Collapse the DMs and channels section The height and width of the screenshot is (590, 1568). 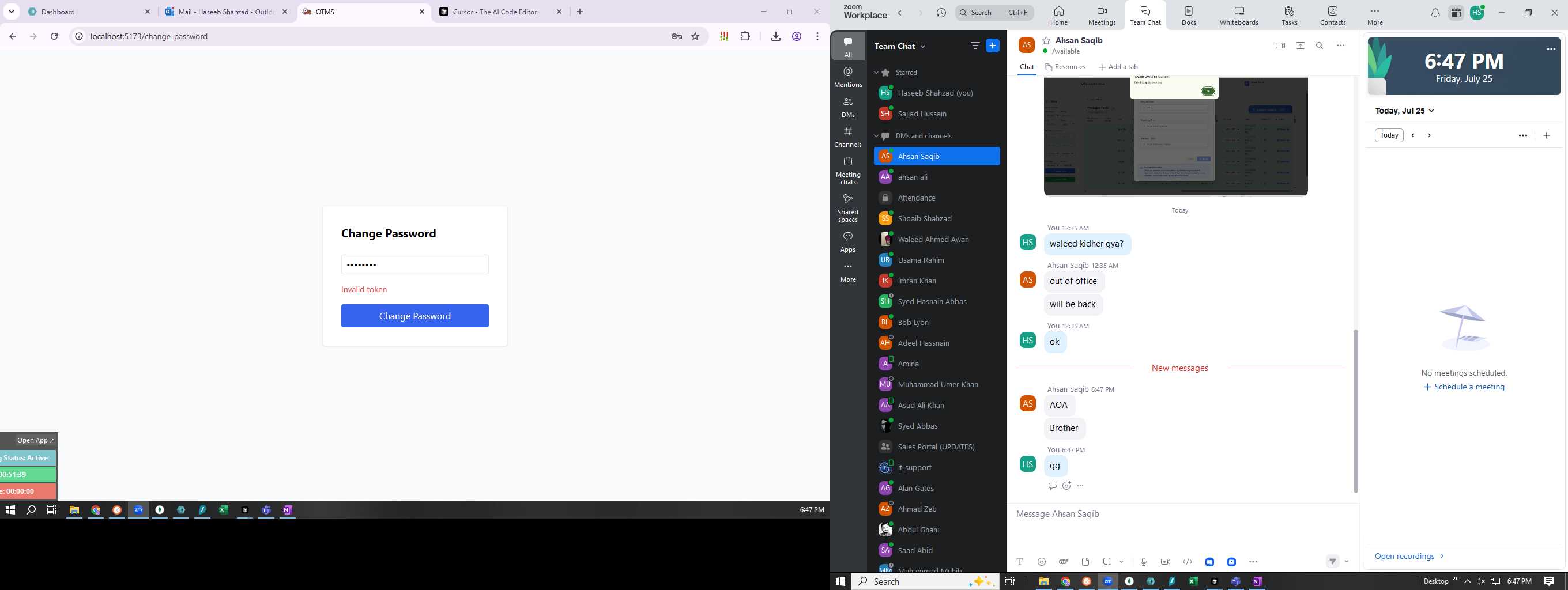(x=876, y=135)
